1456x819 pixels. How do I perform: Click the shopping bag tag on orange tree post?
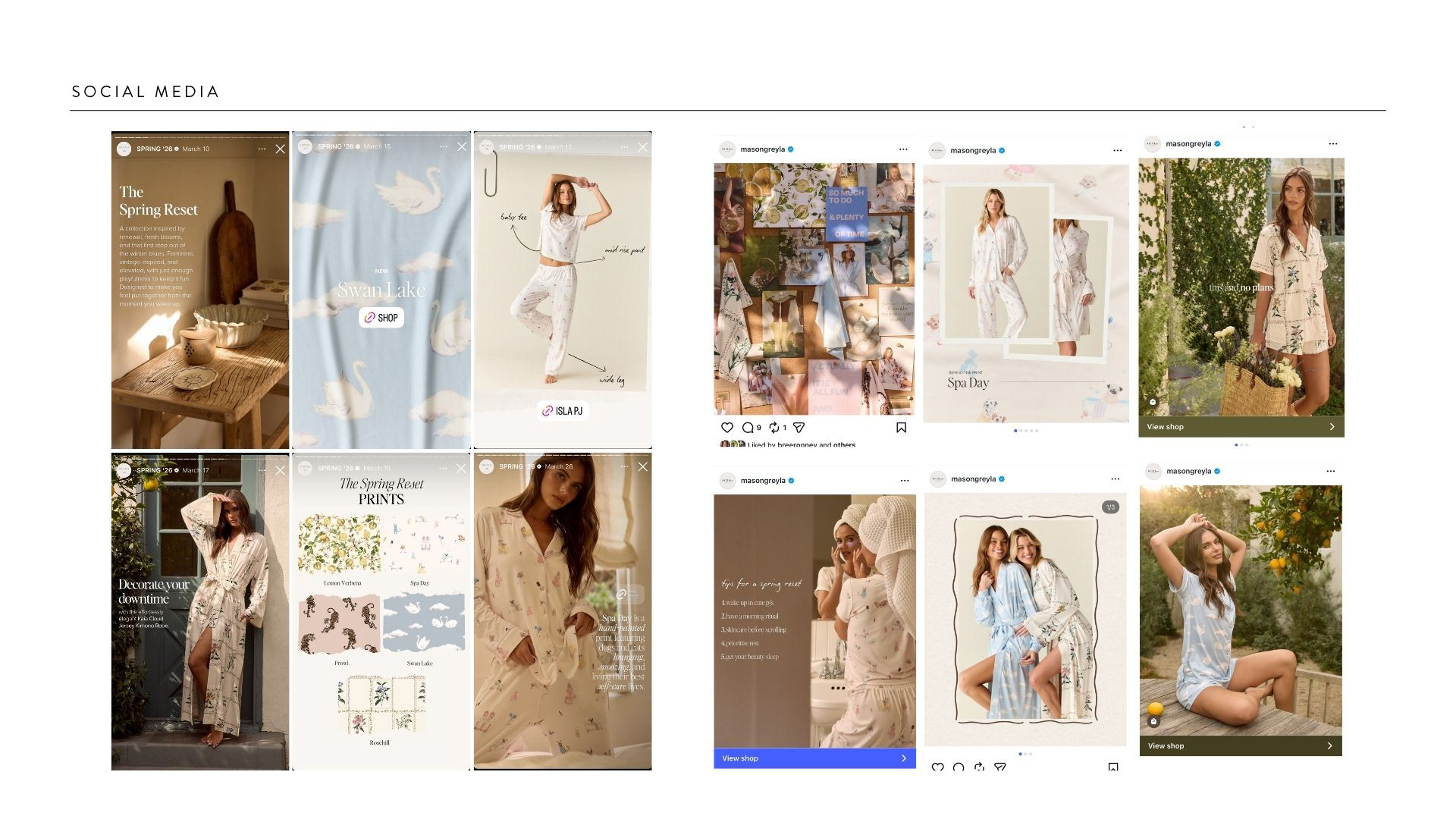1153,721
